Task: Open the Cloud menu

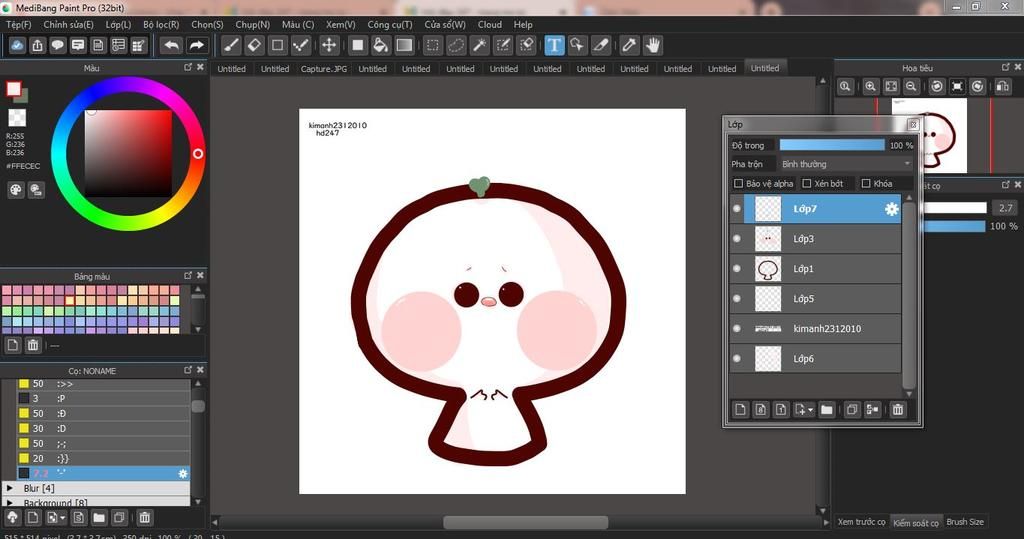Action: (490, 24)
